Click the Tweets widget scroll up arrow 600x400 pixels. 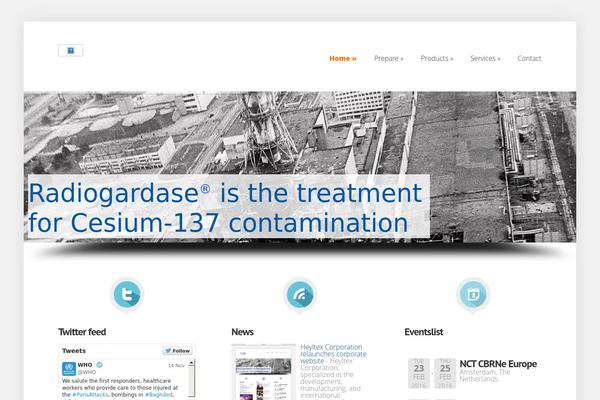pos(192,362)
